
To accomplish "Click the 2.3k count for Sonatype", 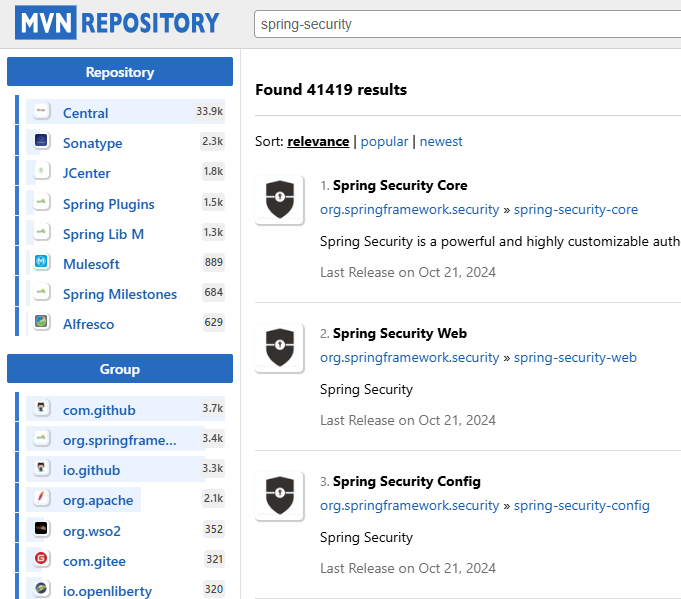I will pos(212,141).
